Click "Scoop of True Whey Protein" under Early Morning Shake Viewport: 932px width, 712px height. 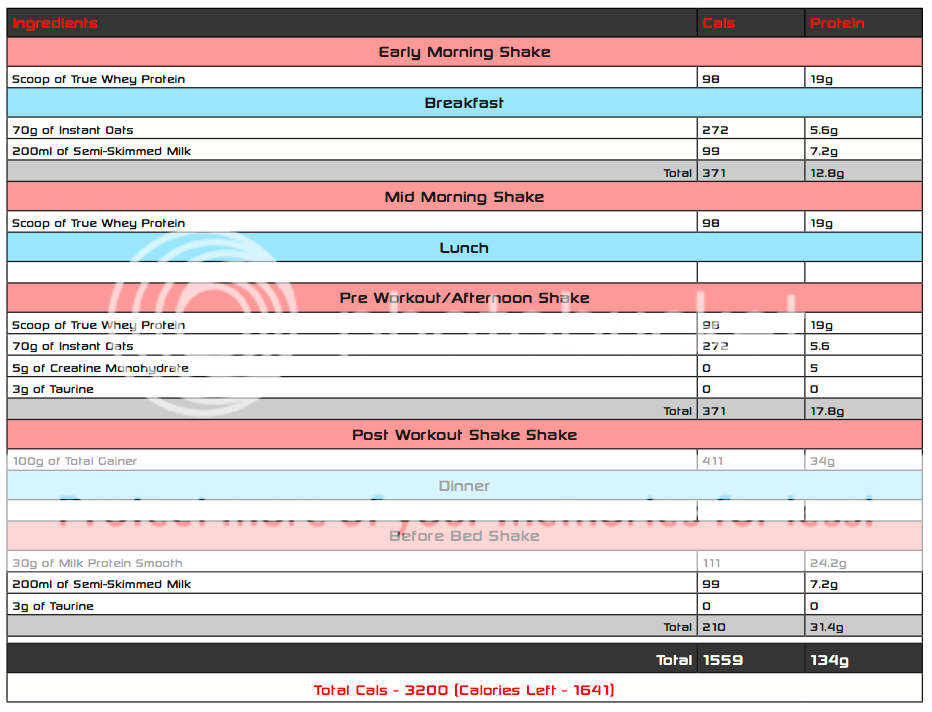point(99,79)
